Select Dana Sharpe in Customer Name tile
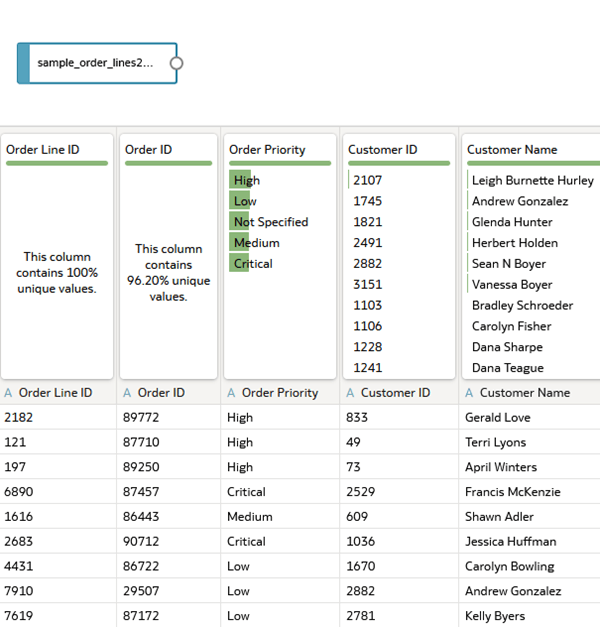Image resolution: width=600 pixels, height=627 pixels. [507, 346]
